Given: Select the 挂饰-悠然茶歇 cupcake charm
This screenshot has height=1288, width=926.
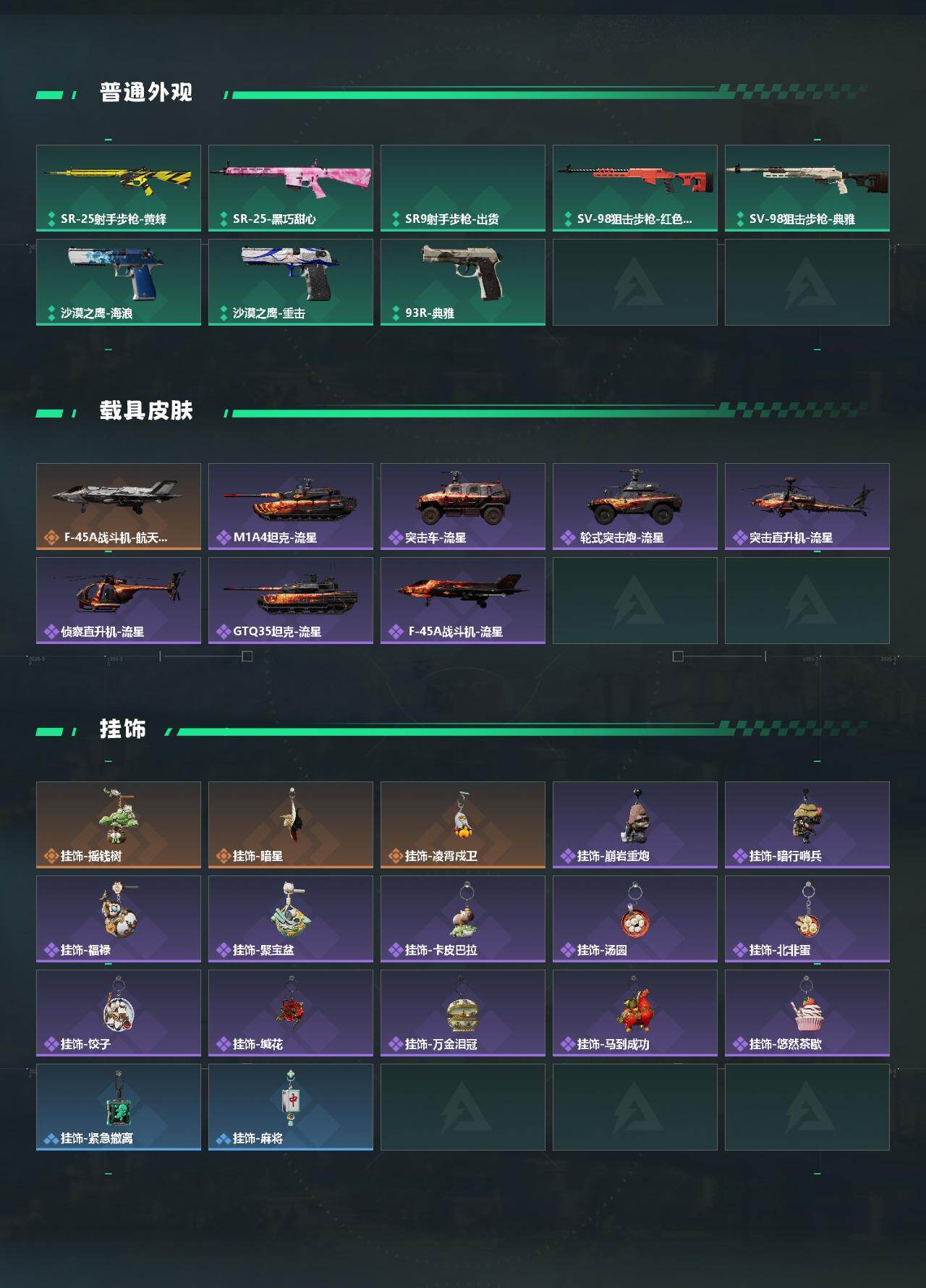Looking at the screenshot, I should 807,1013.
